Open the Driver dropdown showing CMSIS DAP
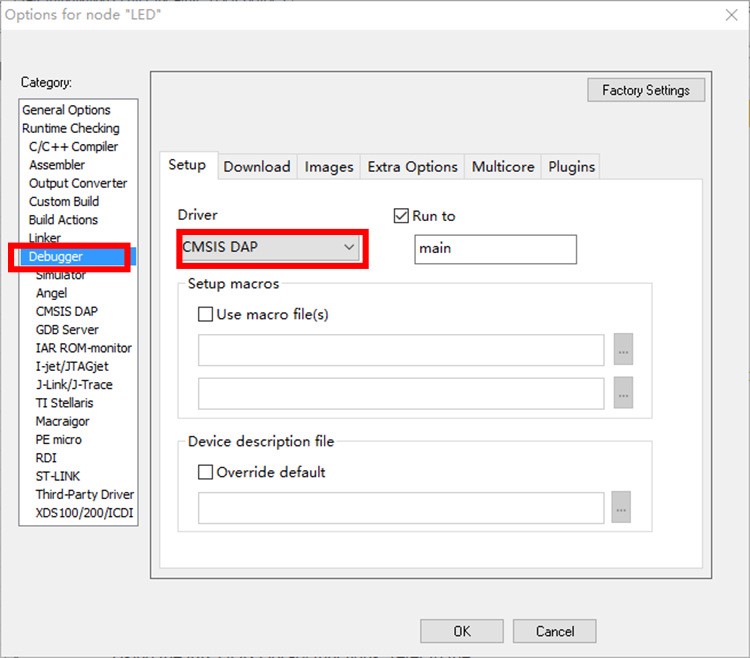The image size is (750, 658). coord(270,247)
